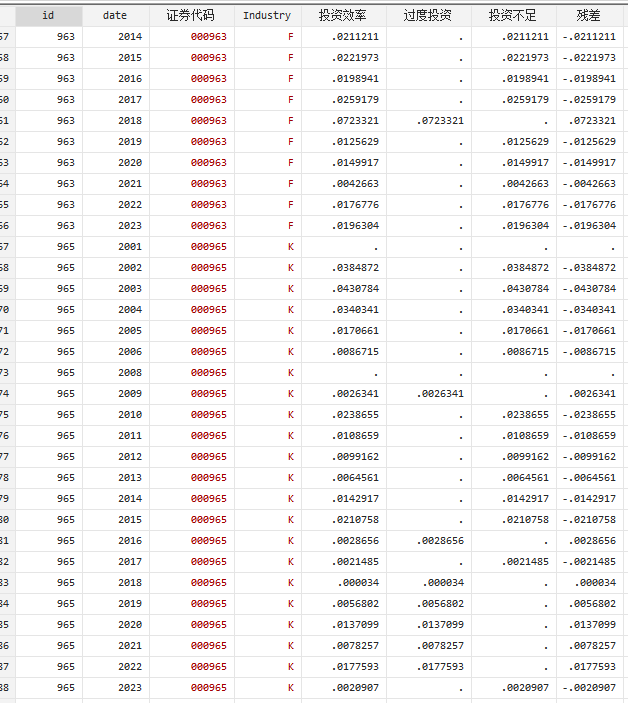Click the id column header
Viewport: 628px width, 703px height.
tap(48, 15)
